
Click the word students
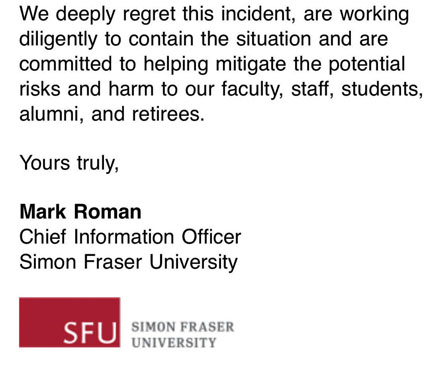382,89
